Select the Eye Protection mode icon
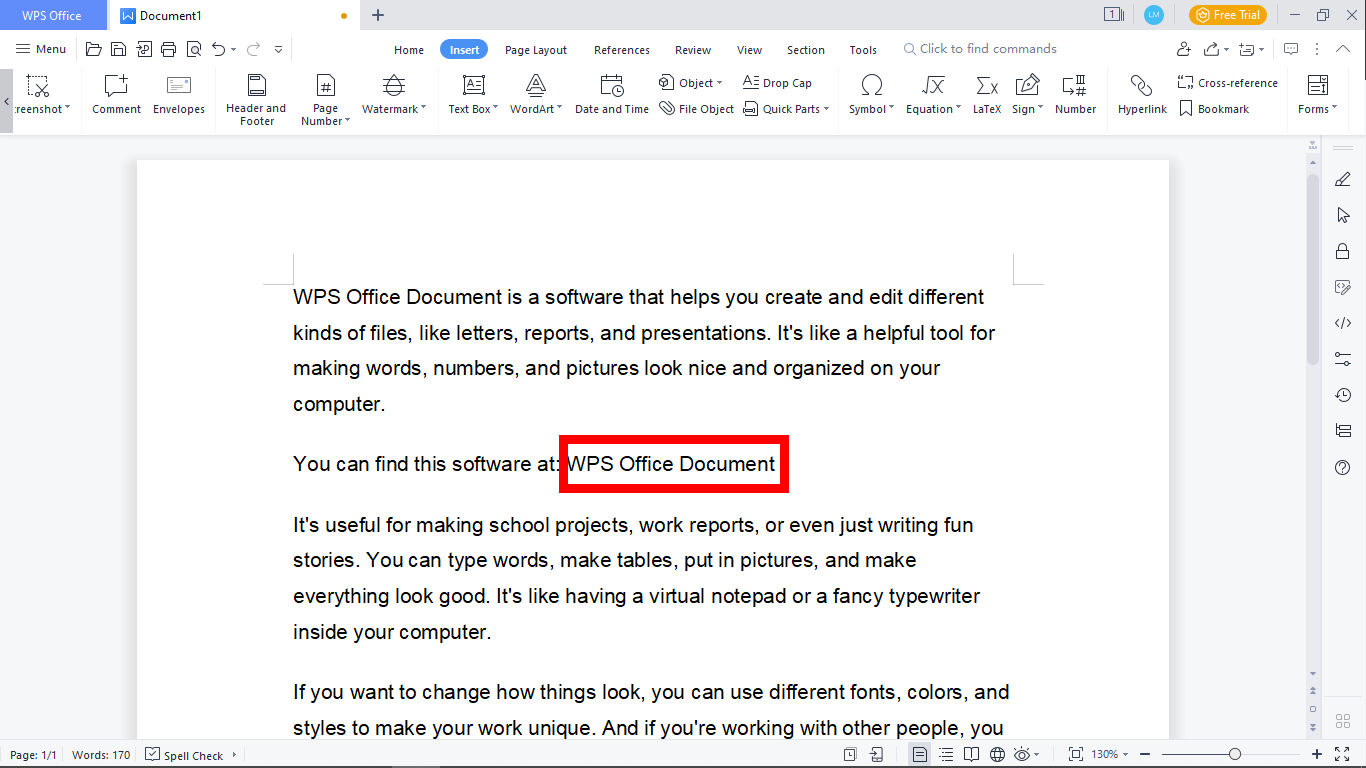Image resolution: width=1366 pixels, height=768 pixels. tap(1021, 754)
